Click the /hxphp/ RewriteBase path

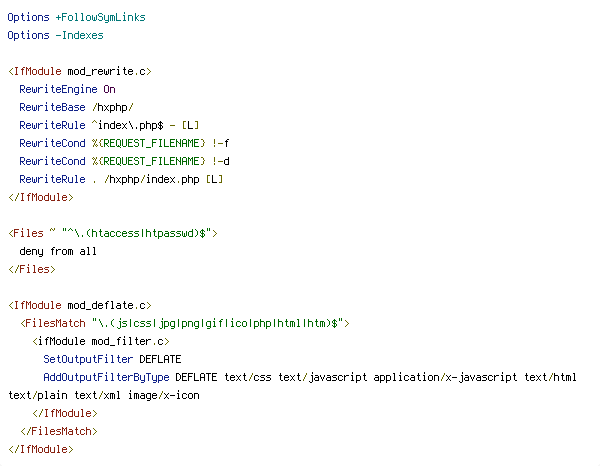click(112, 108)
